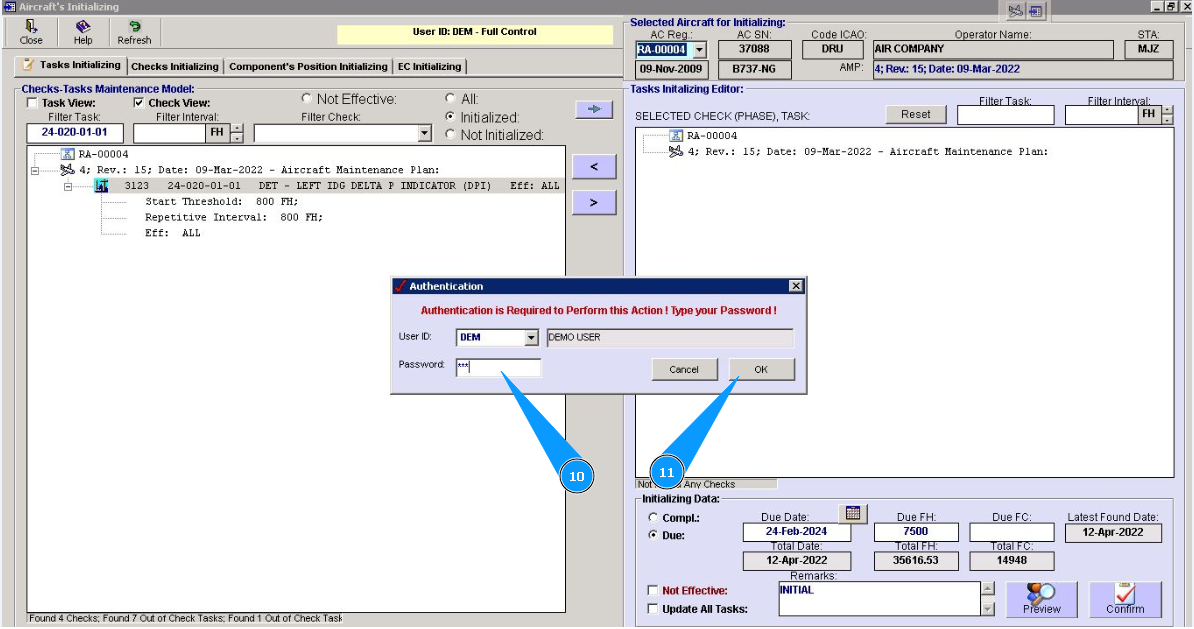The width and height of the screenshot is (1194, 629).
Task: Click the Remarks text box INITIAL
Action: click(879, 599)
